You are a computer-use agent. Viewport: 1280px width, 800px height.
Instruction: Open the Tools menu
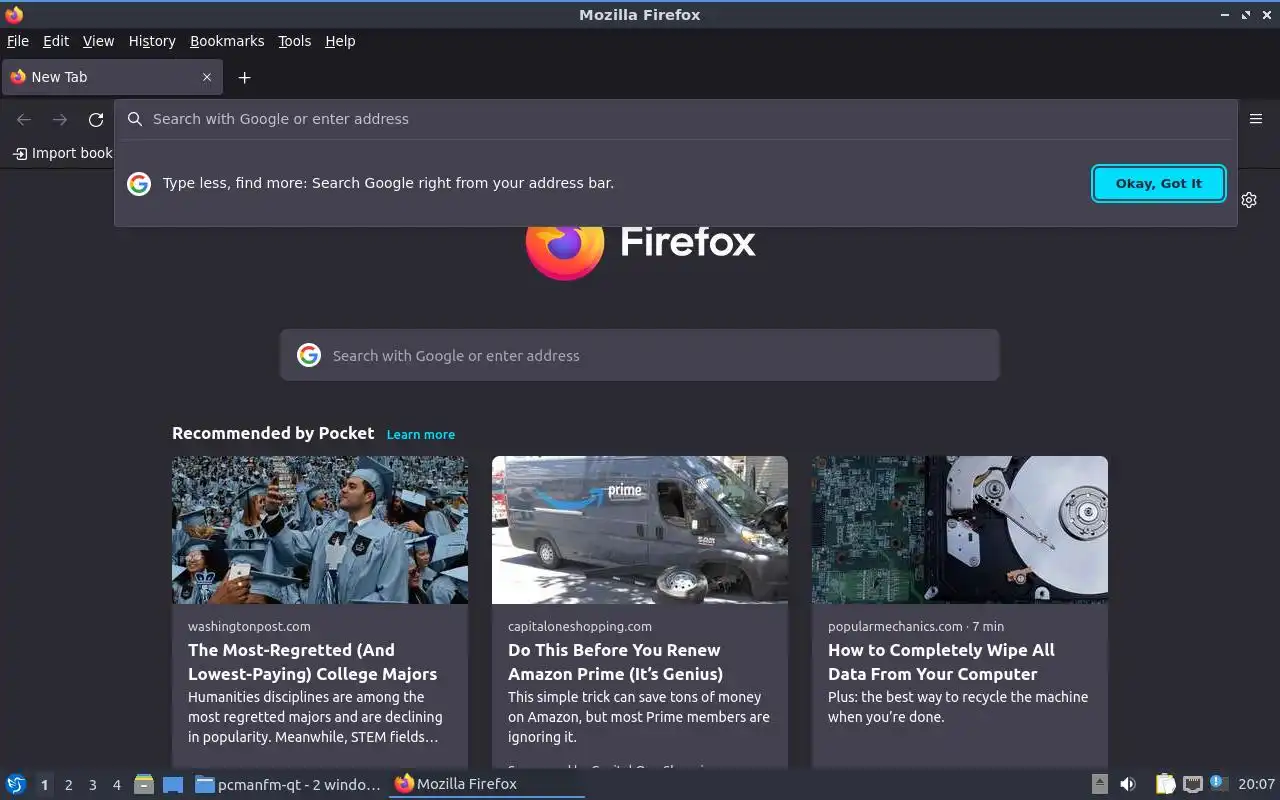[295, 41]
